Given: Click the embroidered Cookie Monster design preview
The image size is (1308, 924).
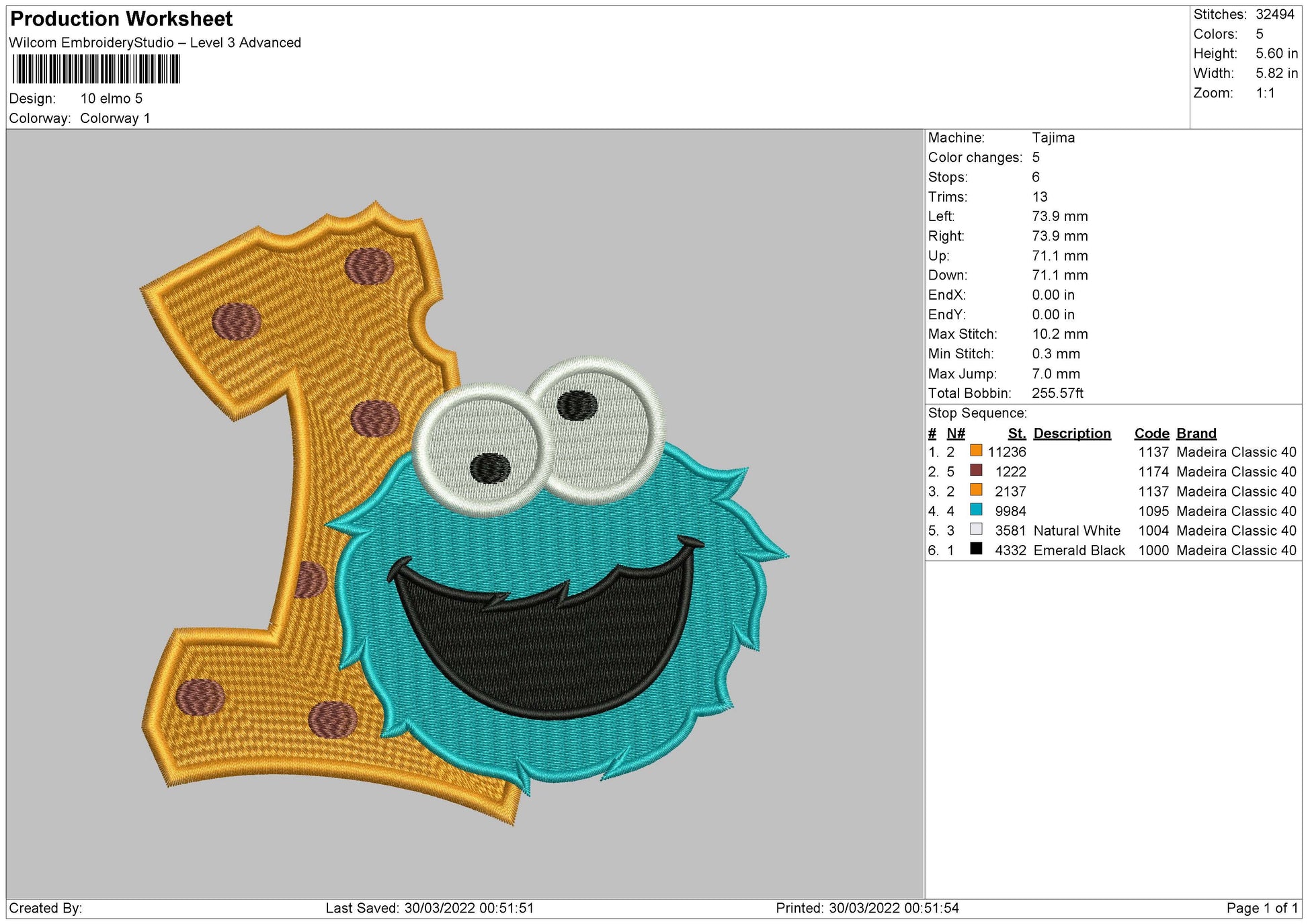Looking at the screenshot, I should (464, 512).
